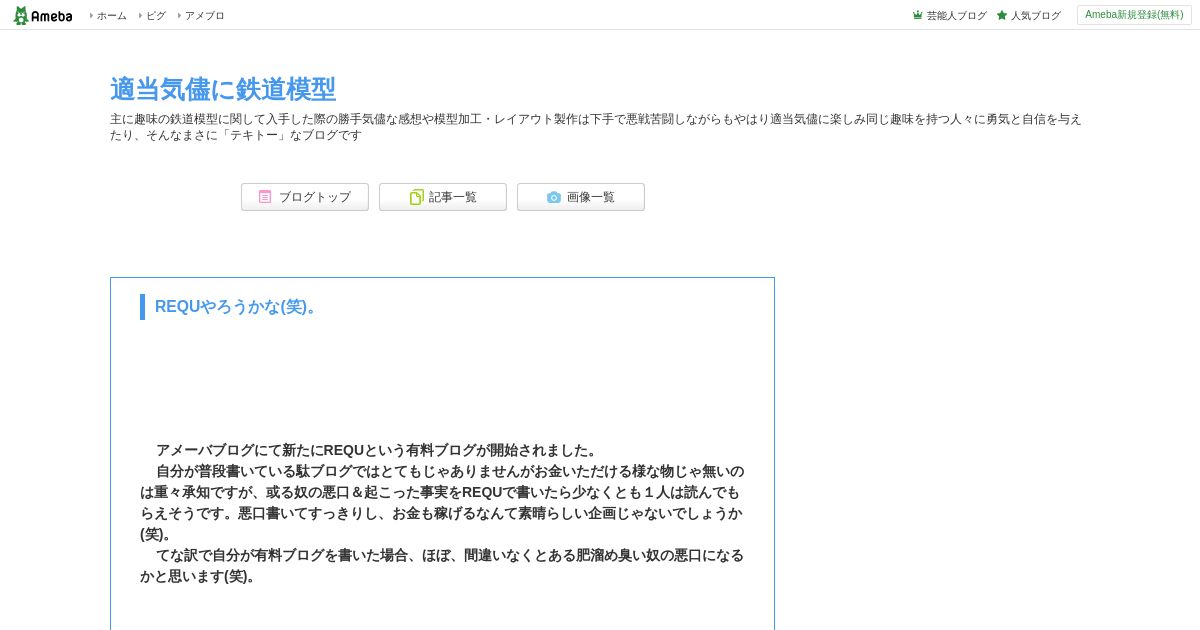Viewport: 1200px width, 630px height.
Task: Click paragraph starting 自分が普段書いている駄ブログ
Action: [442, 502]
